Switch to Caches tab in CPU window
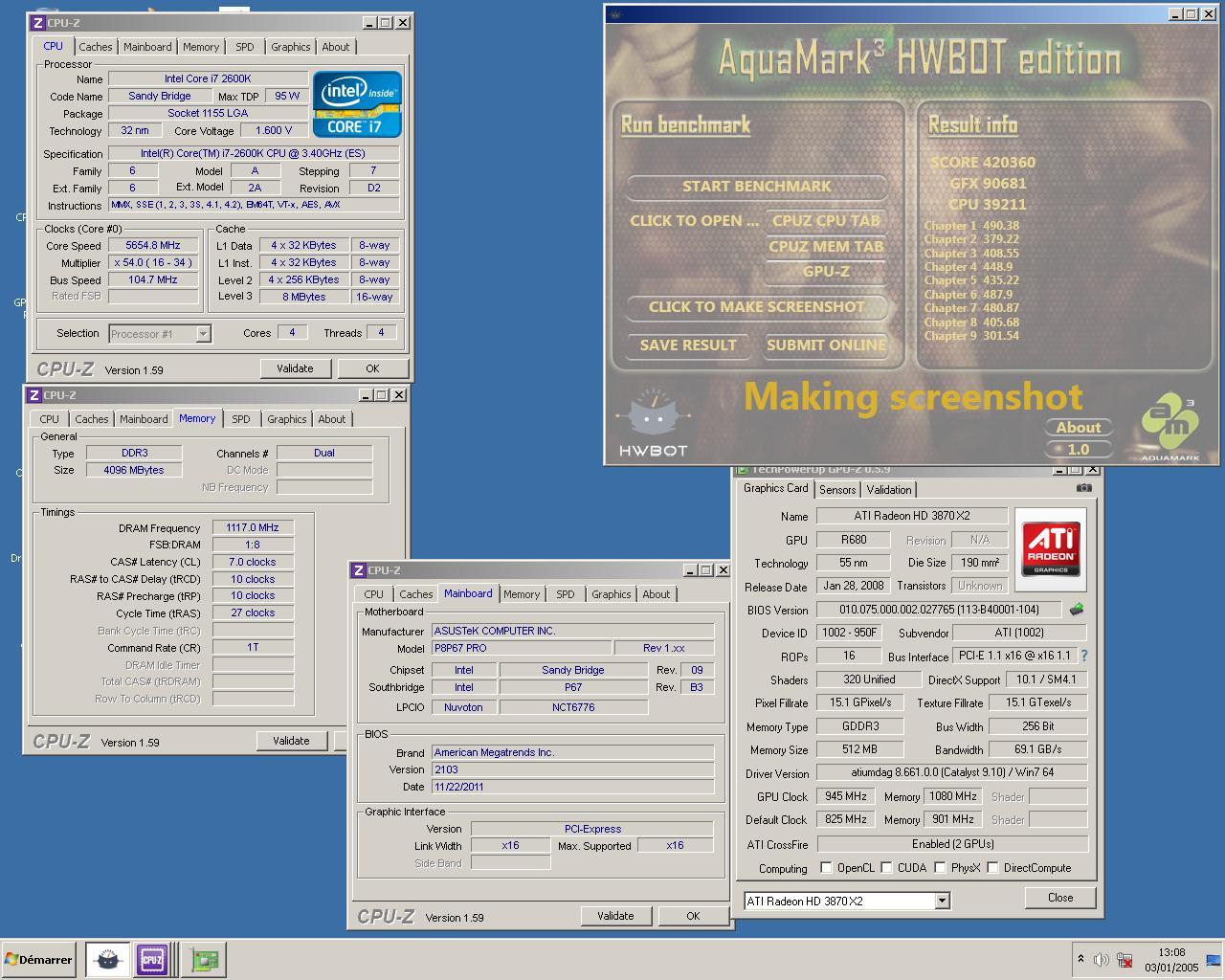 coord(96,47)
